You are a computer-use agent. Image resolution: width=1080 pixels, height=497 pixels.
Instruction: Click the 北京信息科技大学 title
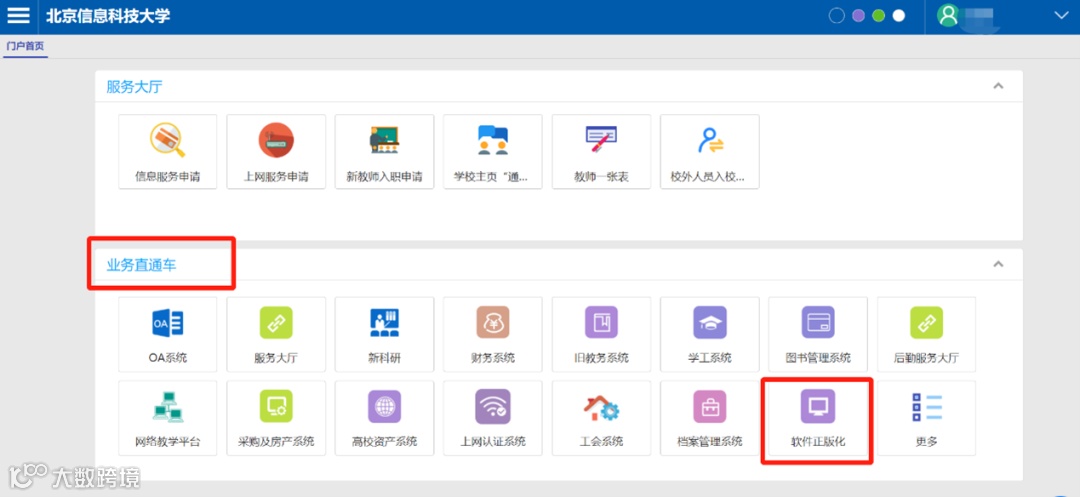(107, 16)
